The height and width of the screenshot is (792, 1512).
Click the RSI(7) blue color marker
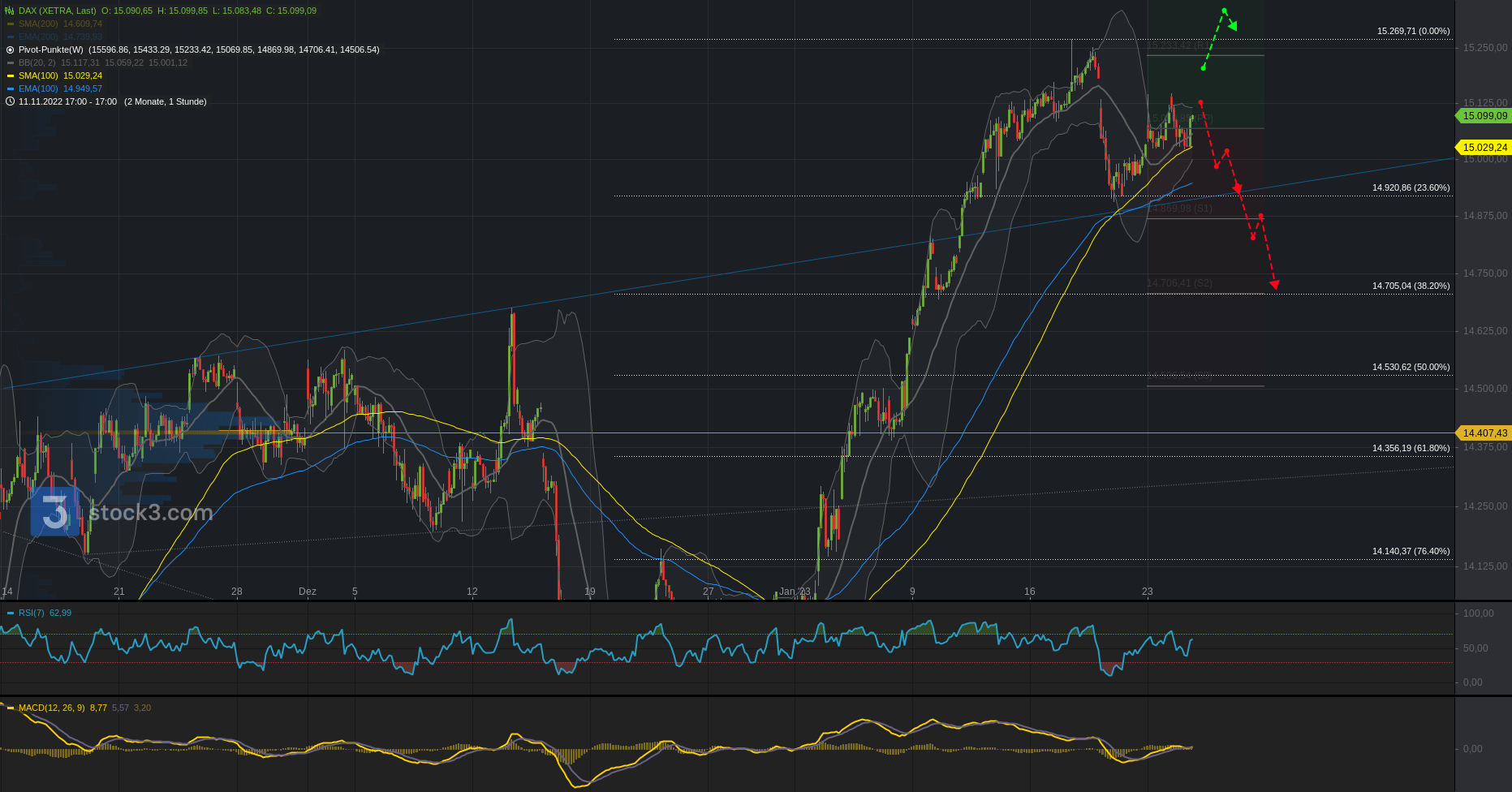tap(11, 613)
